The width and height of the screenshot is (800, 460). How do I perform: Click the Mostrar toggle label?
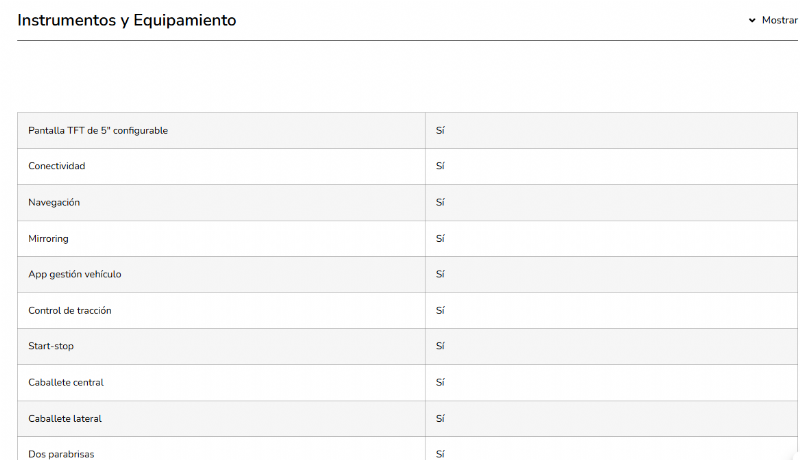(x=779, y=20)
